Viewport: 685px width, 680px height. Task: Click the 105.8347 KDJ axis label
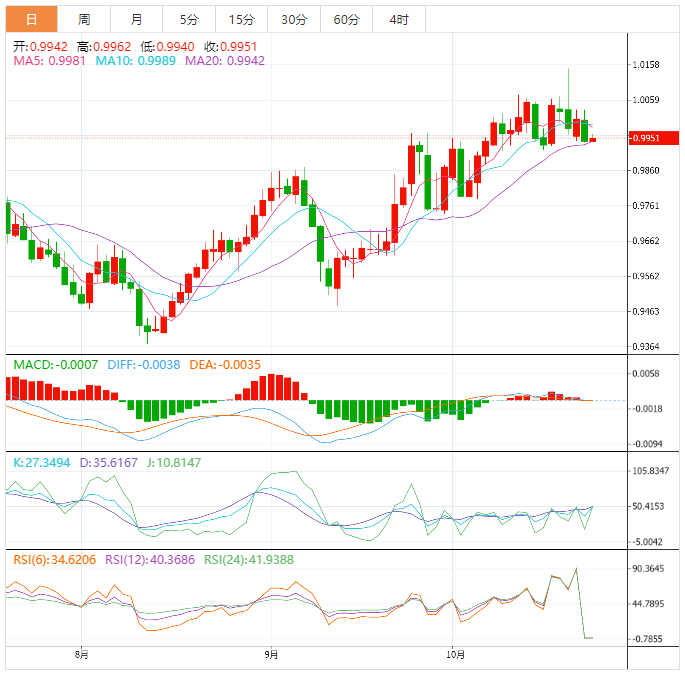coord(650,471)
